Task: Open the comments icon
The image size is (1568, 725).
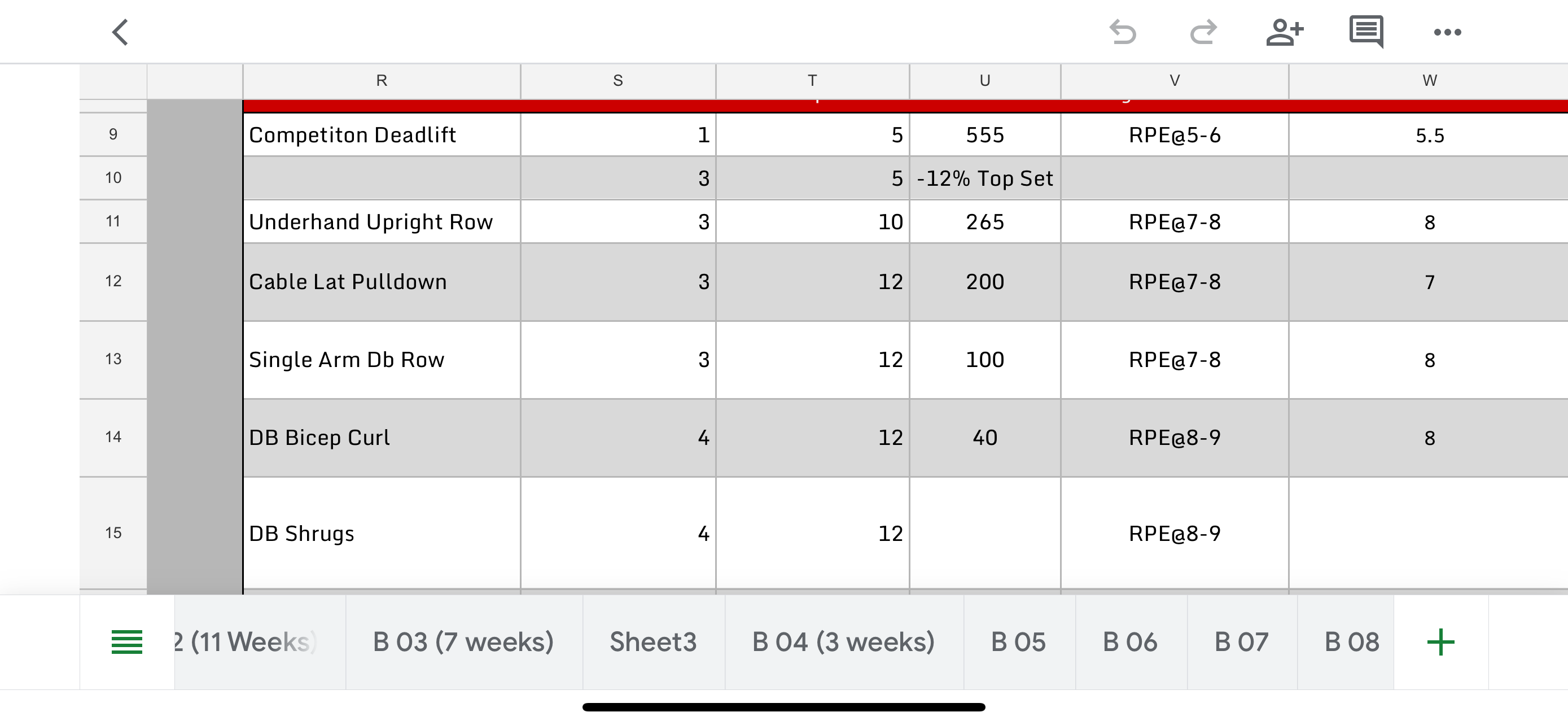Action: (1366, 32)
